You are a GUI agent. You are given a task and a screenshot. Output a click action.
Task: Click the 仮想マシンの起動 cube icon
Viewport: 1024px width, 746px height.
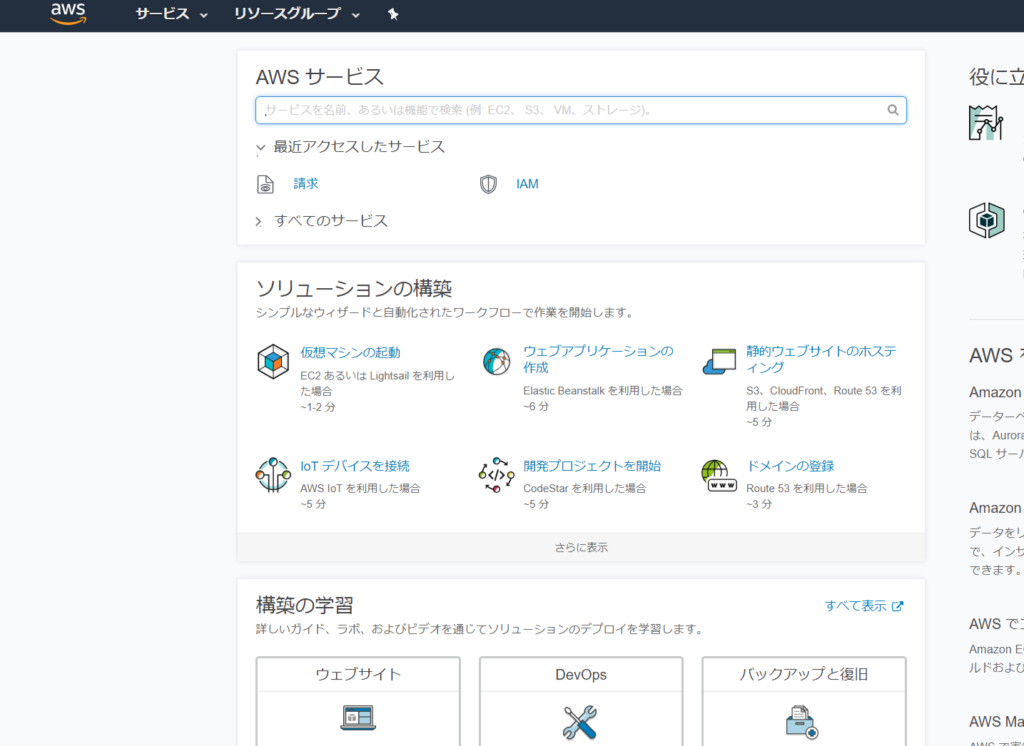pyautogui.click(x=273, y=361)
